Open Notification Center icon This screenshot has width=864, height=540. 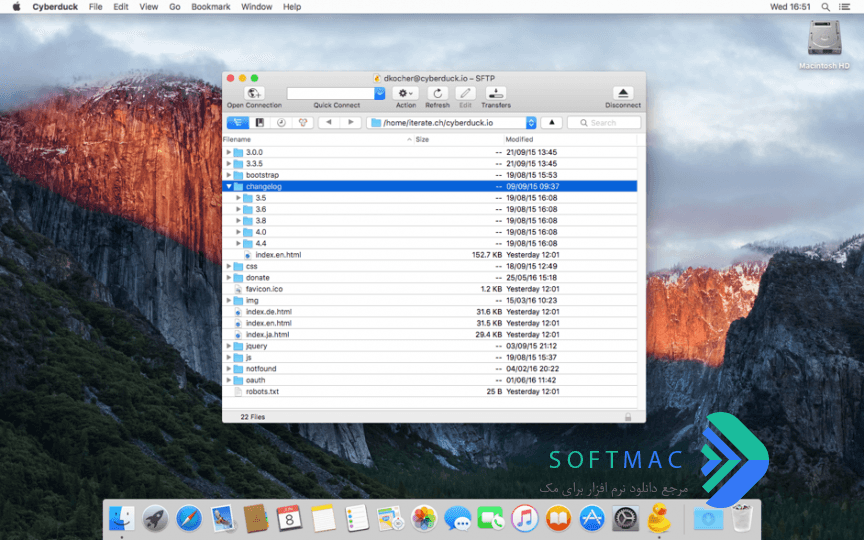click(844, 7)
